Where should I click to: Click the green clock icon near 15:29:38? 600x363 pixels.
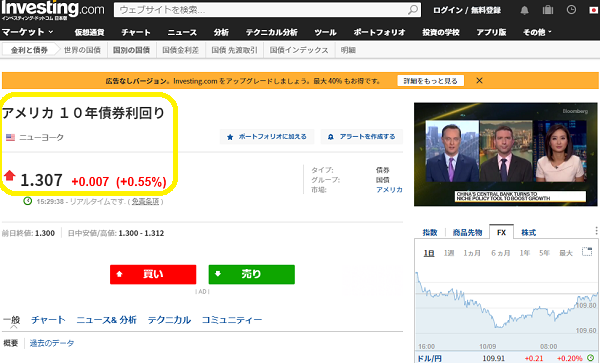[28, 201]
